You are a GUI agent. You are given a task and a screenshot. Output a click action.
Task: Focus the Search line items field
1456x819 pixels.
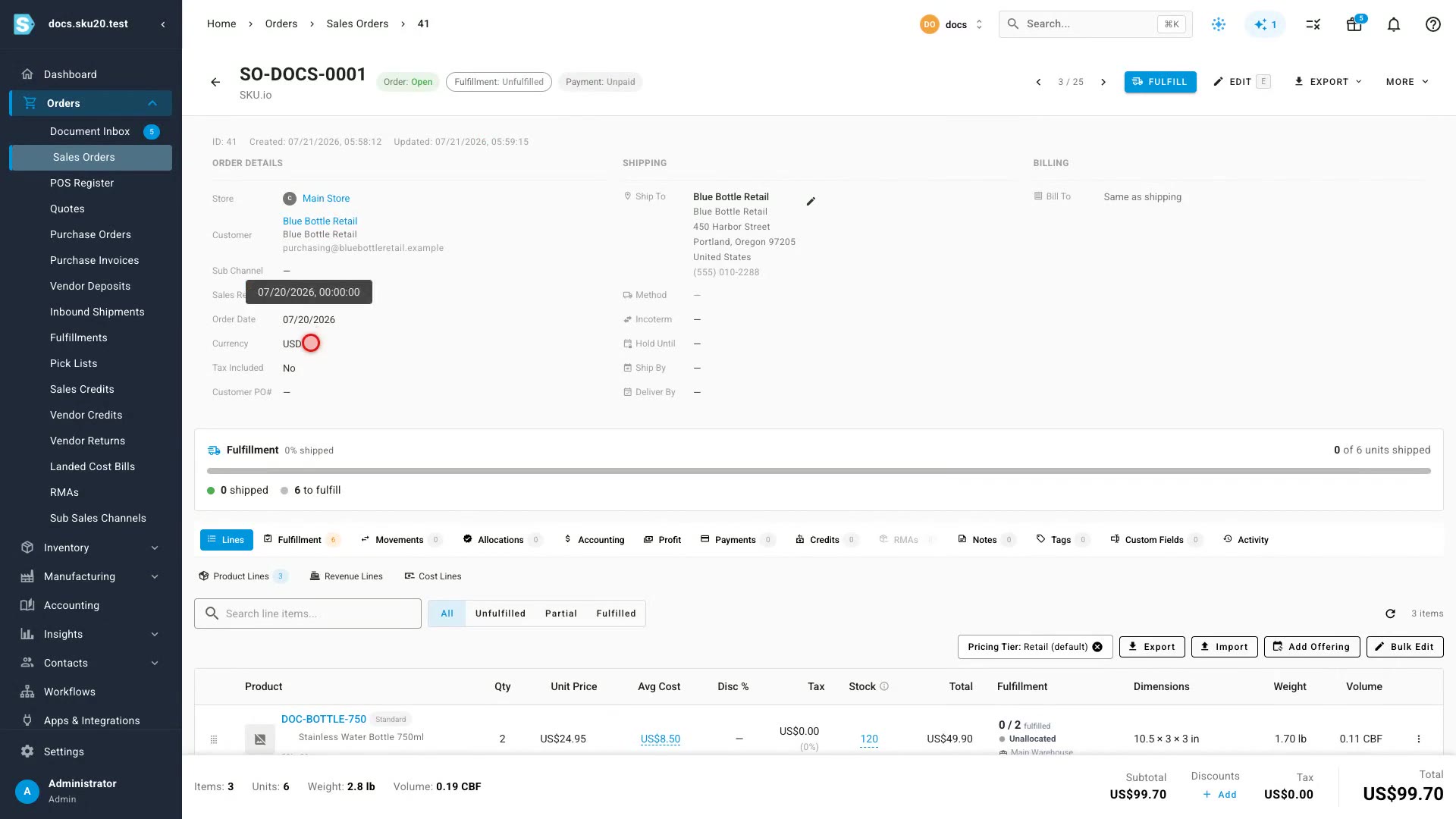pyautogui.click(x=308, y=613)
